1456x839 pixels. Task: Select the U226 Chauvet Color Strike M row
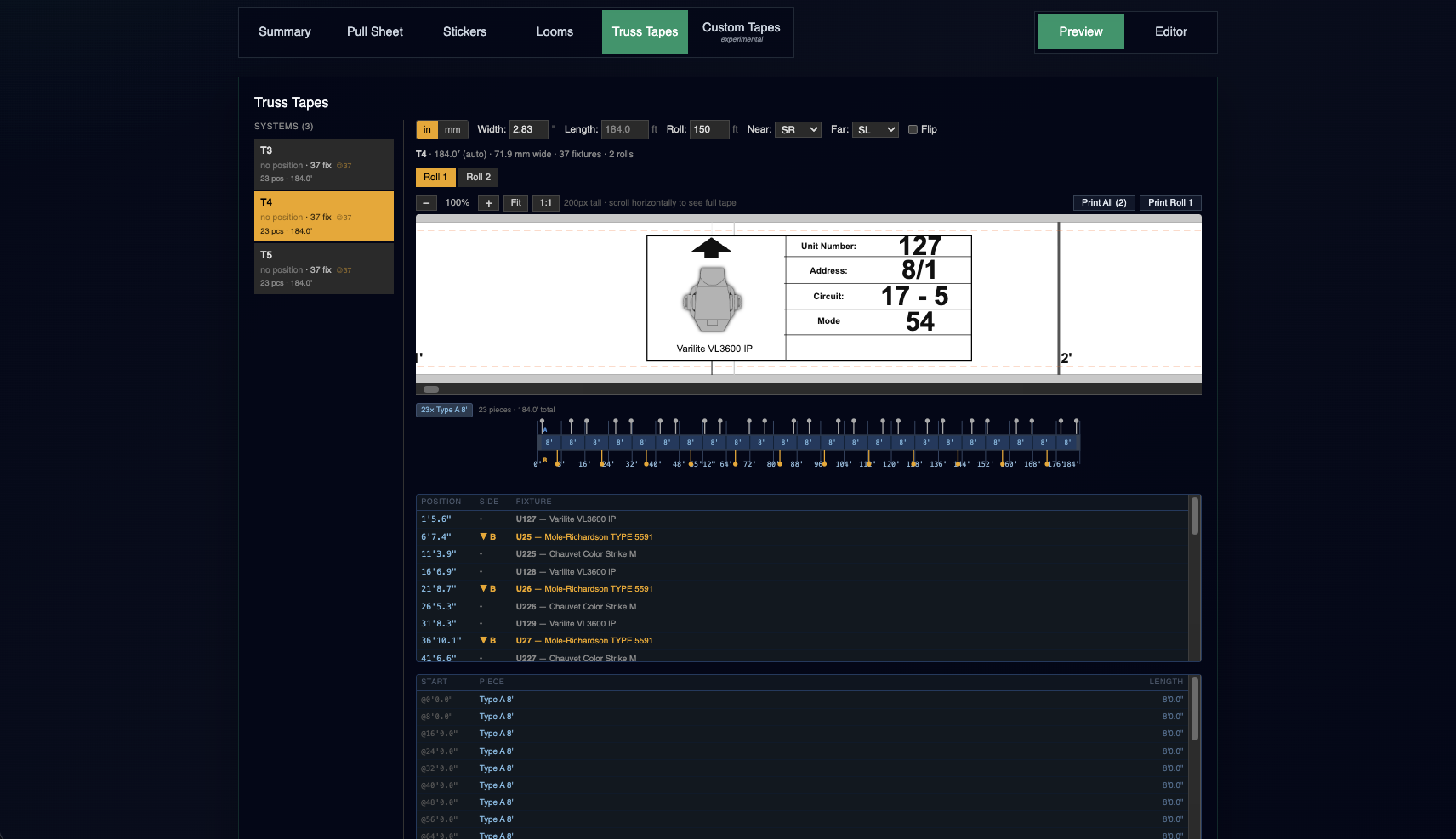coord(802,606)
